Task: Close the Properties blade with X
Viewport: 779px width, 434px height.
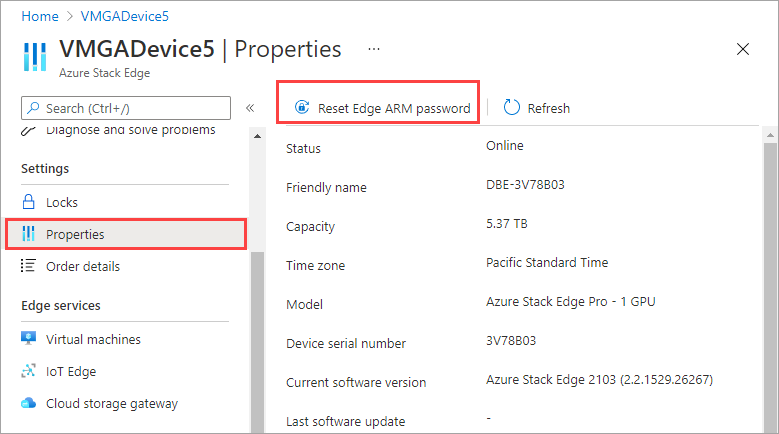Action: [x=743, y=49]
